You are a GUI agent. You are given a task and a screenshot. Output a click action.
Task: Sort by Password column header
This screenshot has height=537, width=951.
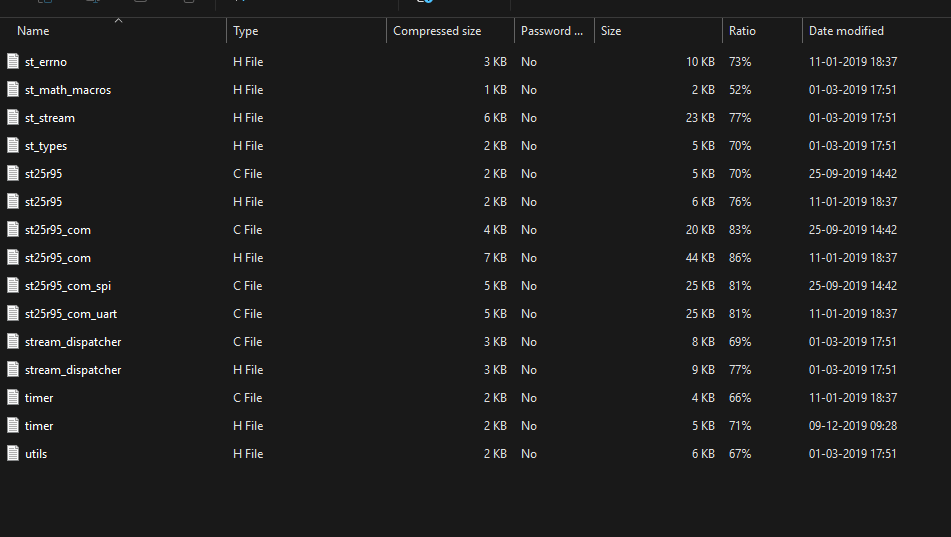554,31
